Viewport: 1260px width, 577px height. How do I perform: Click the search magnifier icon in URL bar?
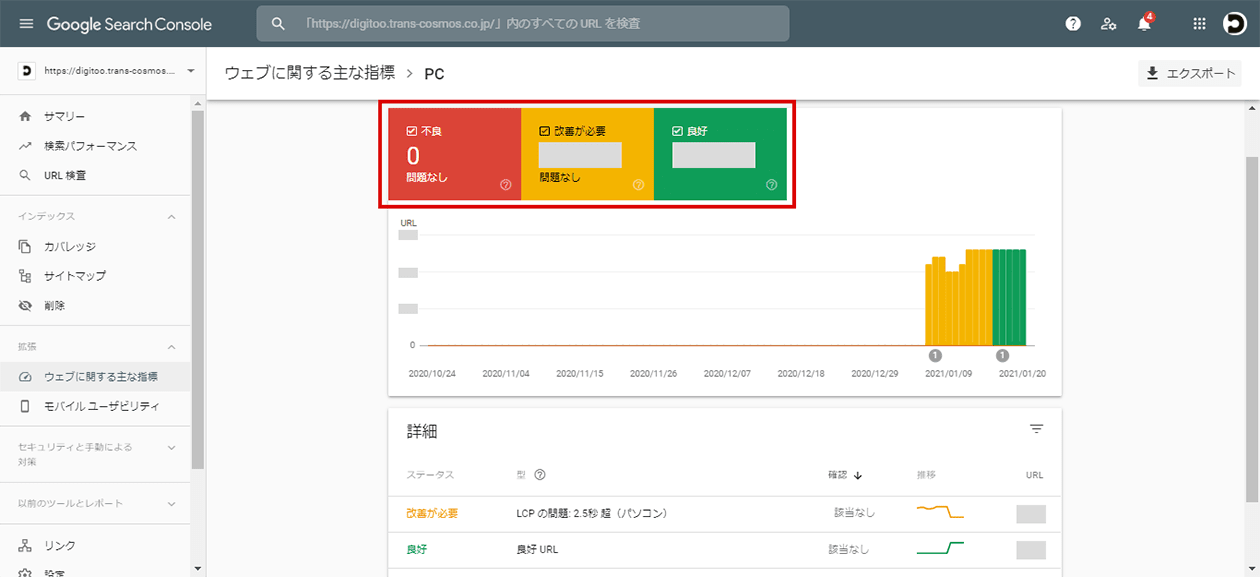point(279,23)
